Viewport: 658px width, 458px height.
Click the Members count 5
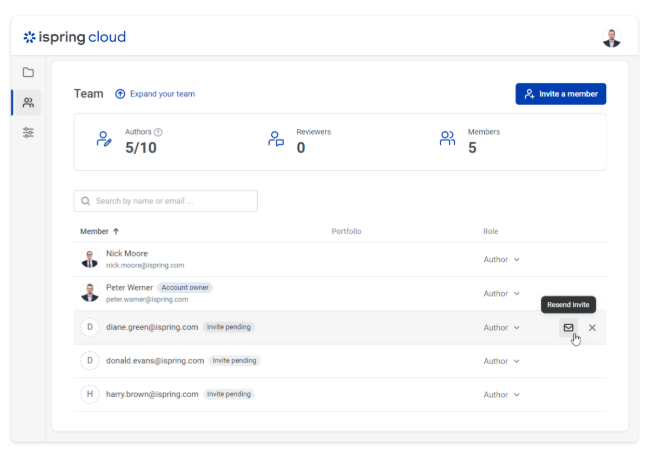pos(472,148)
